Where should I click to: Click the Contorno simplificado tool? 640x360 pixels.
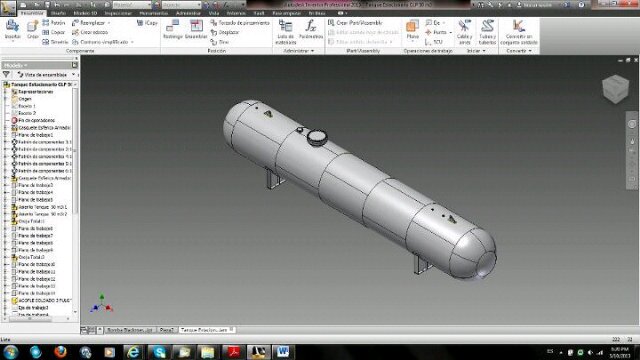(x=103, y=42)
